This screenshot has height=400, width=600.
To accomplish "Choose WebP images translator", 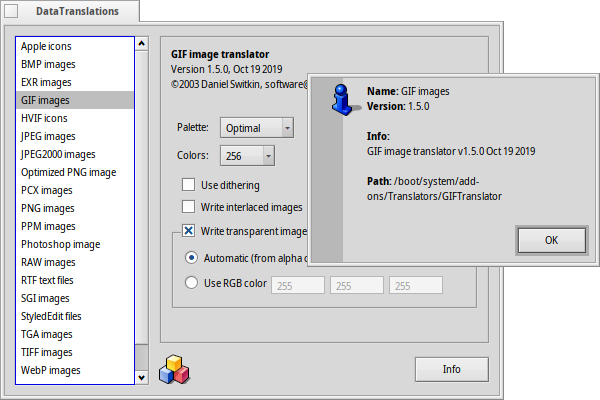I will point(51,370).
